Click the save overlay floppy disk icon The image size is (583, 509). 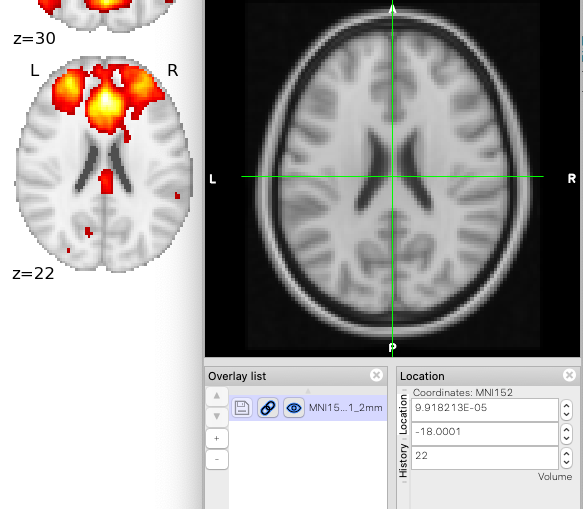click(x=242, y=407)
